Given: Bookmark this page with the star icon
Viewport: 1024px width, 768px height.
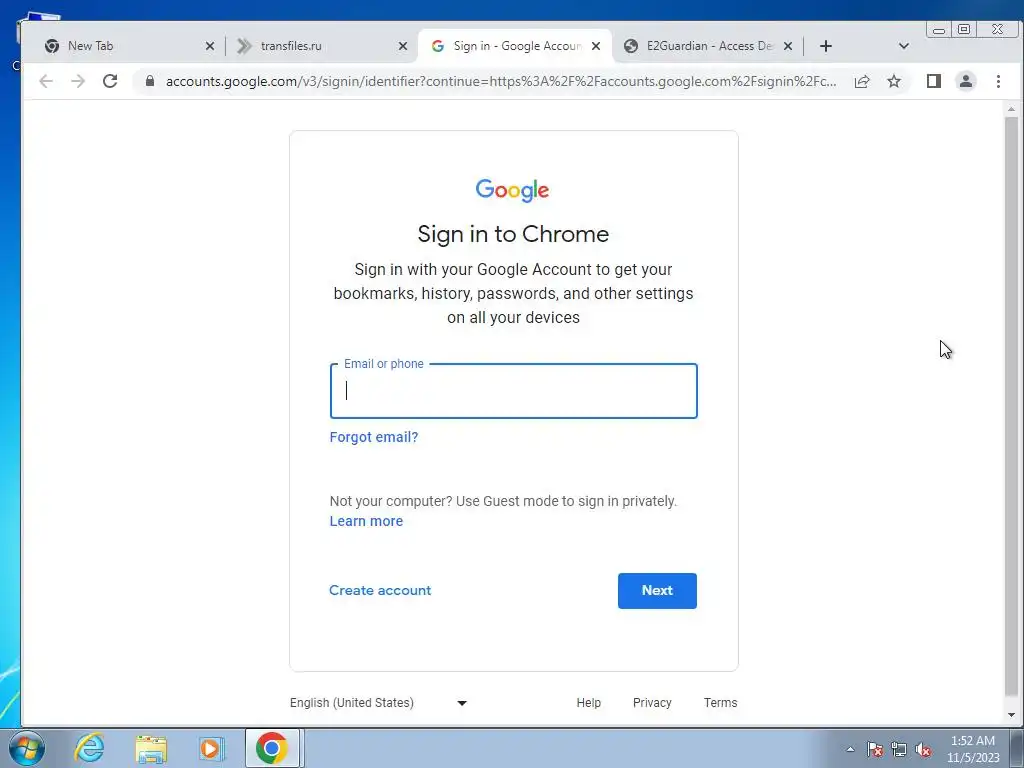Looking at the screenshot, I should (x=894, y=81).
